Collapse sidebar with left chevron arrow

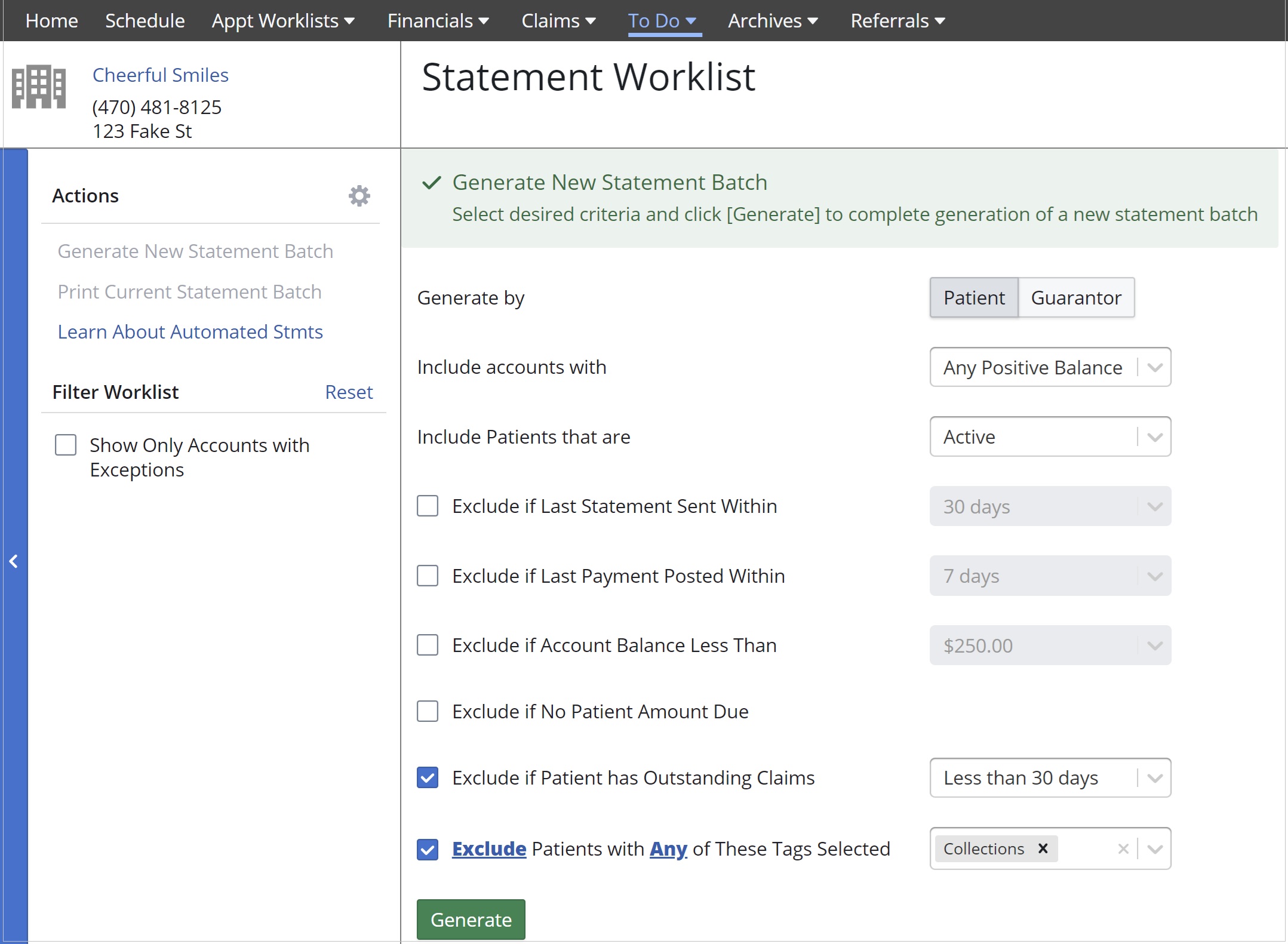coord(14,561)
